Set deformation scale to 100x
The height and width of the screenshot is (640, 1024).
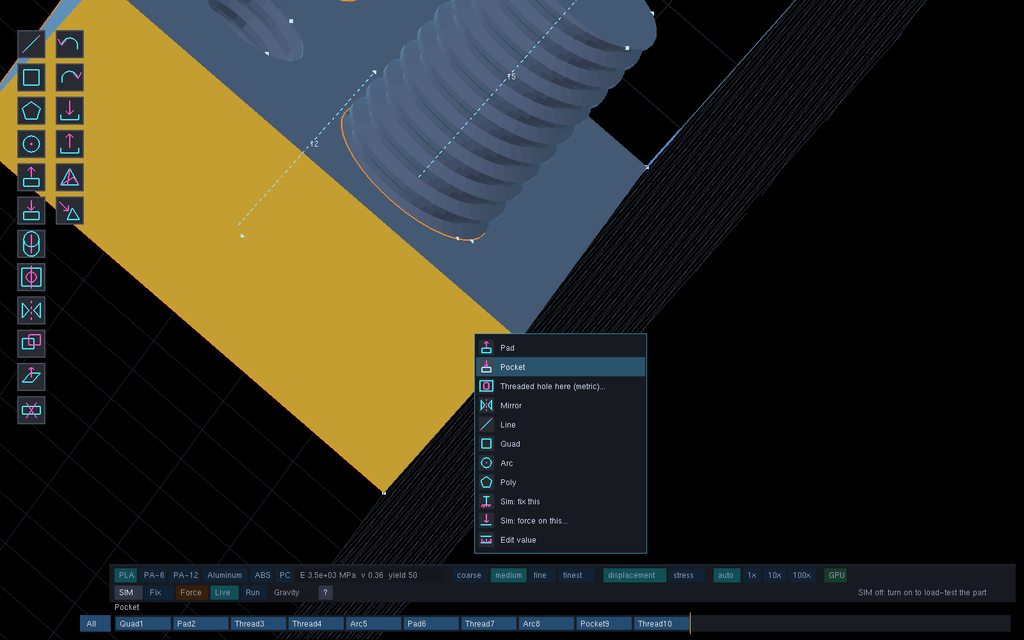pos(801,575)
